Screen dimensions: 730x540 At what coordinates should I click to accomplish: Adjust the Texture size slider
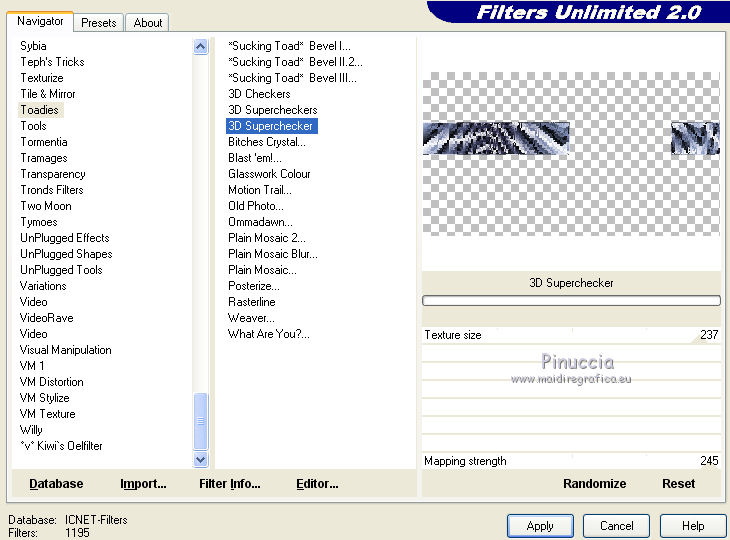(x=571, y=335)
